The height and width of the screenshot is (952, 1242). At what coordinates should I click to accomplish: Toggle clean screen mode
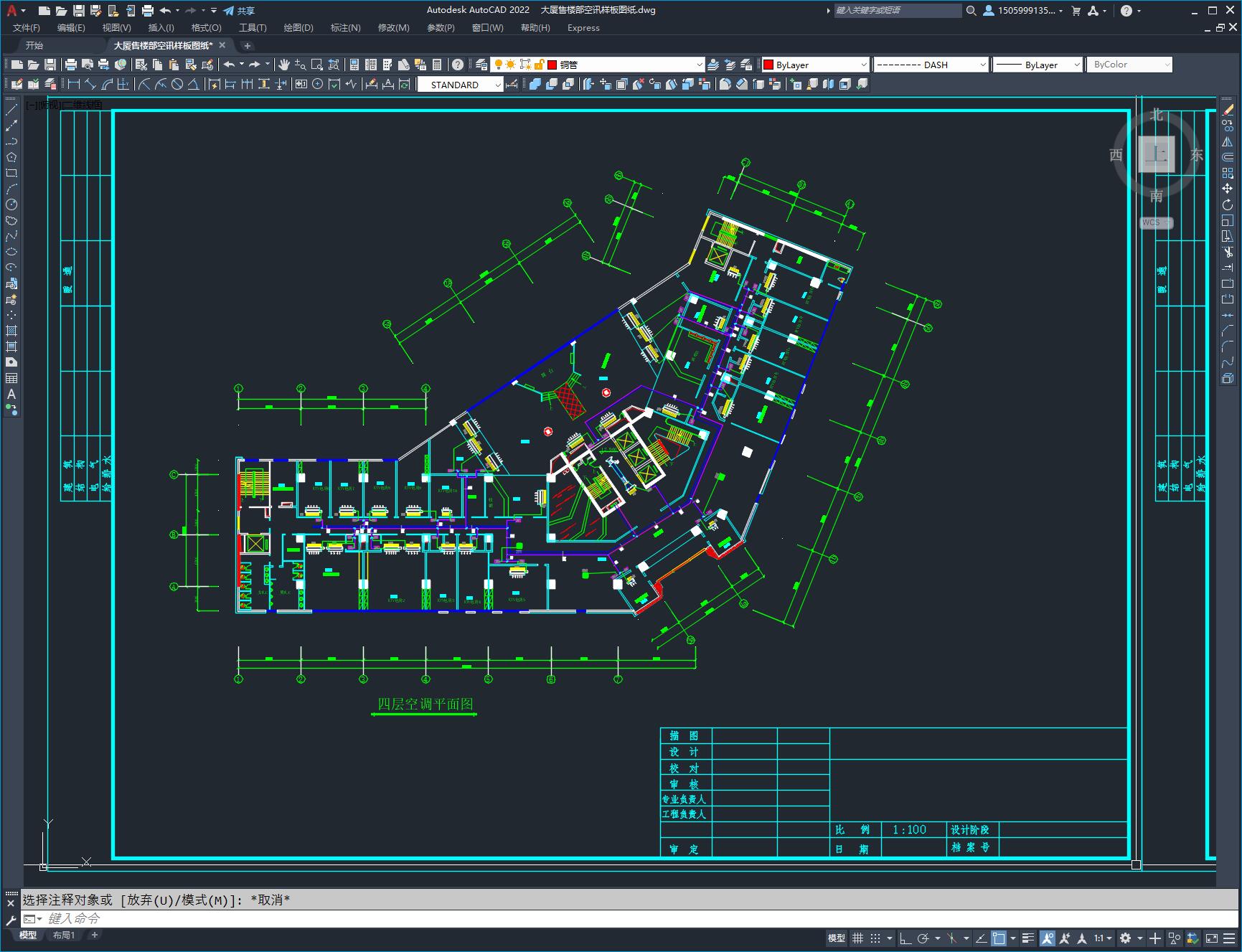tap(1212, 938)
